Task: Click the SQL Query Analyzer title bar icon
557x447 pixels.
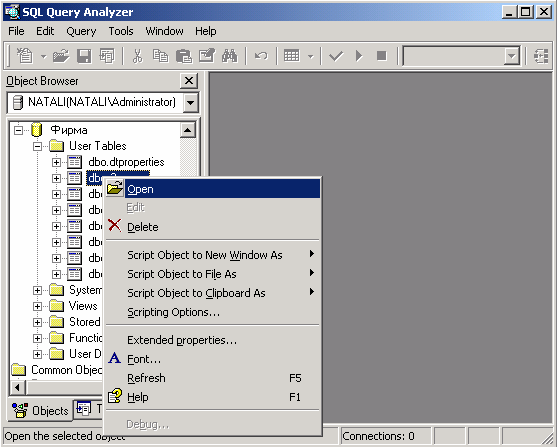Action: point(12,12)
